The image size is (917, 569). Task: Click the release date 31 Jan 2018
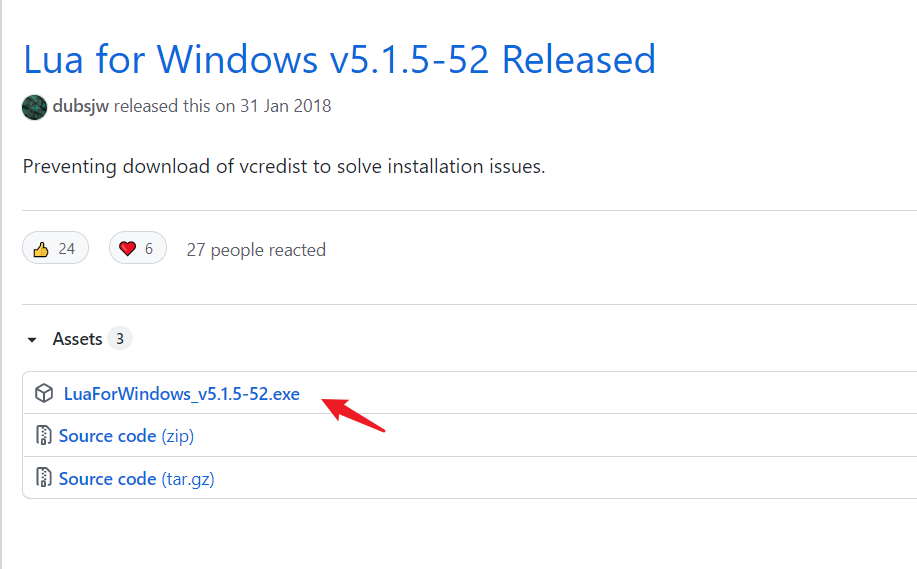pyautogui.click(x=285, y=106)
